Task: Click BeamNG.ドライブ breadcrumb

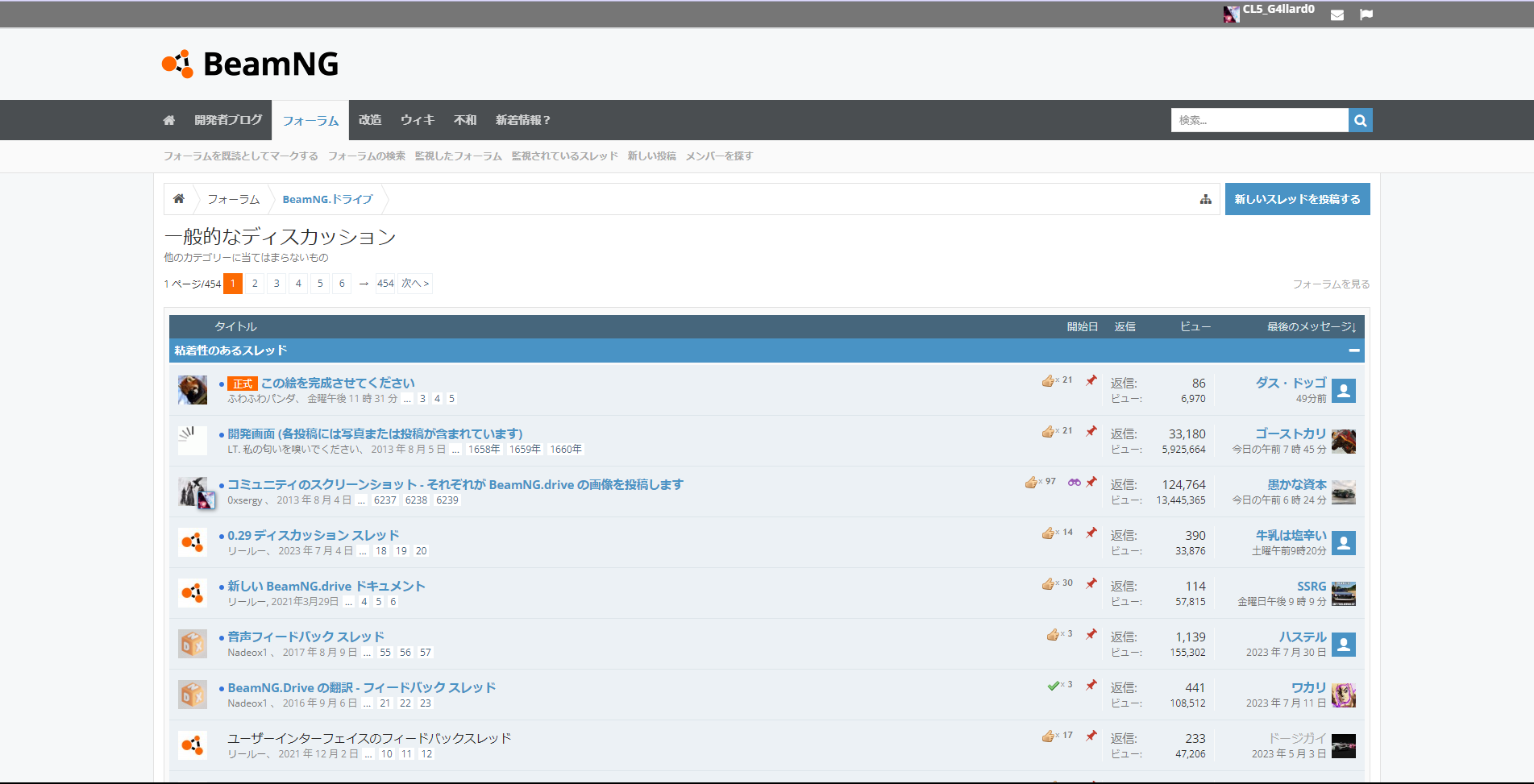Action: click(328, 199)
